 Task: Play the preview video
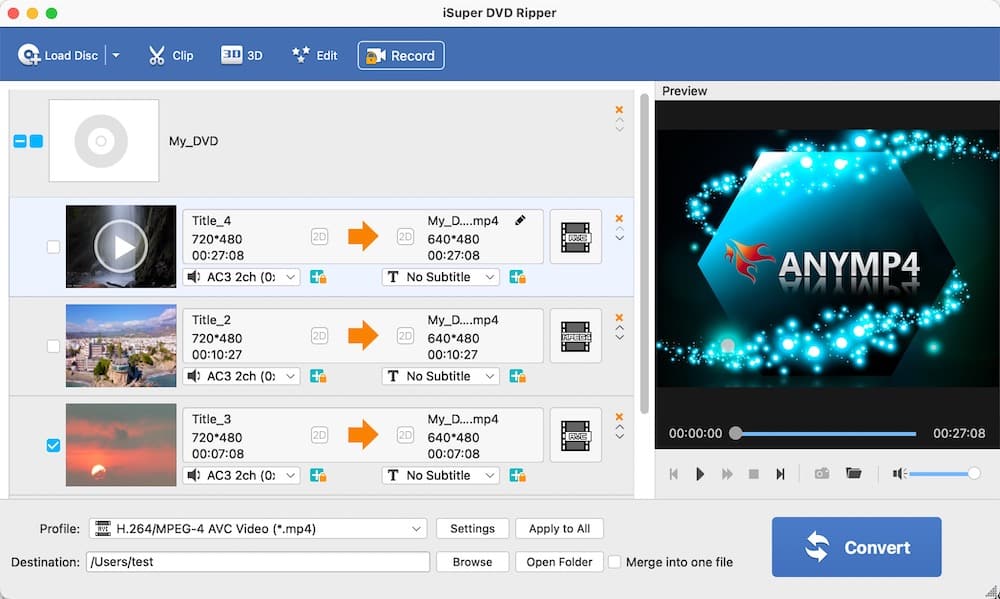pos(700,474)
